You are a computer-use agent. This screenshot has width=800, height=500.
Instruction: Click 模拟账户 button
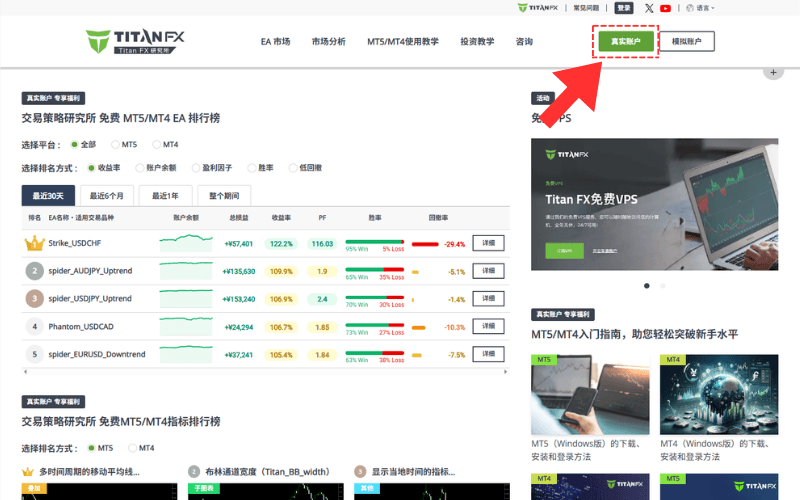coord(687,41)
